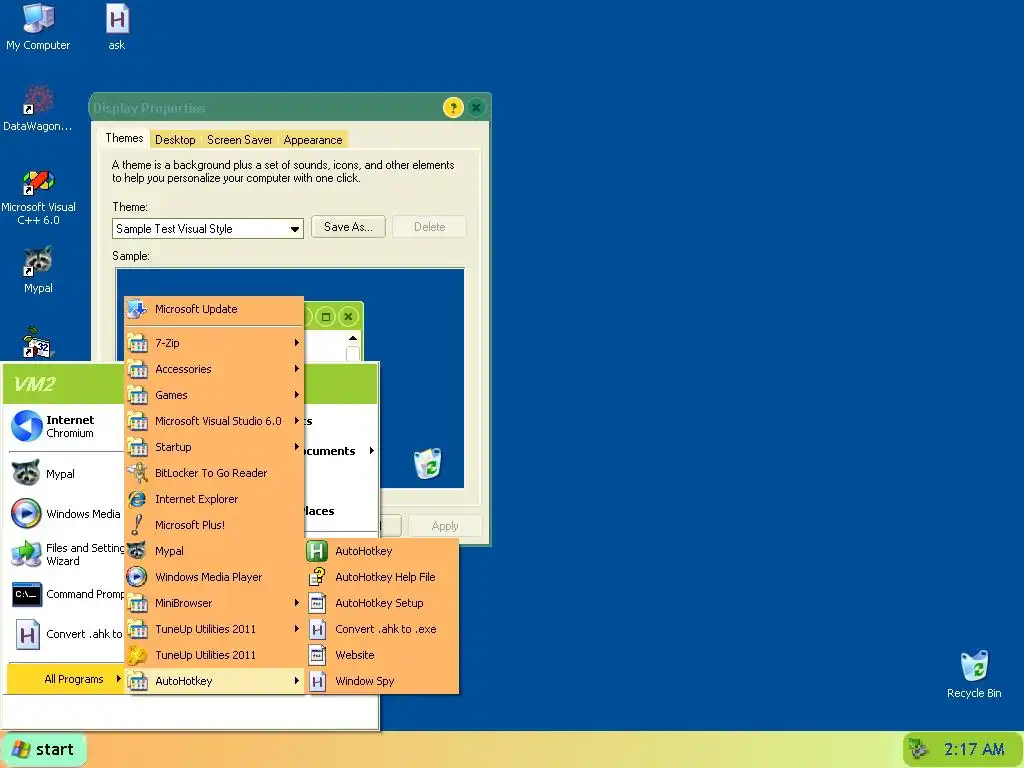
Task: Open Internet Chromium pinned item
Action: 65,426
